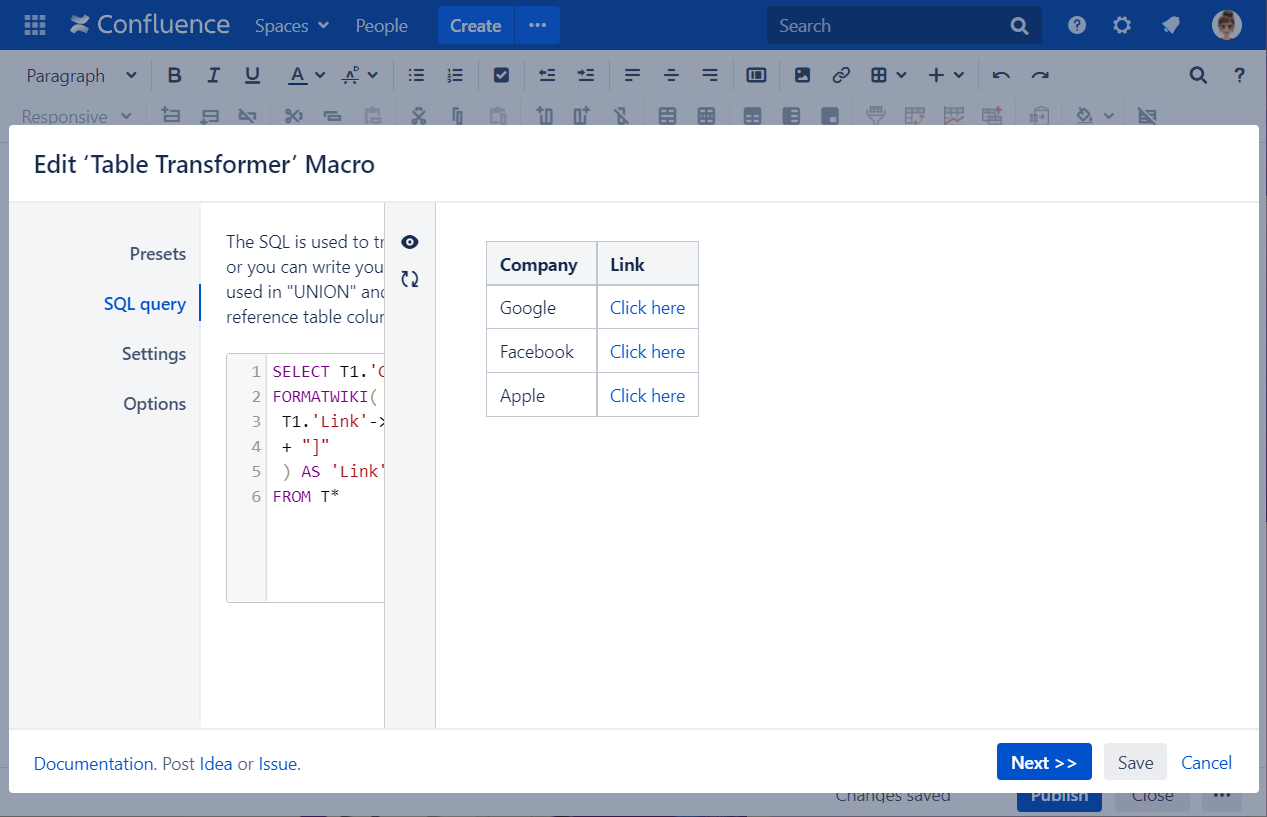Open the Documentation link
Viewport: 1267px width, 817px height.
[94, 764]
